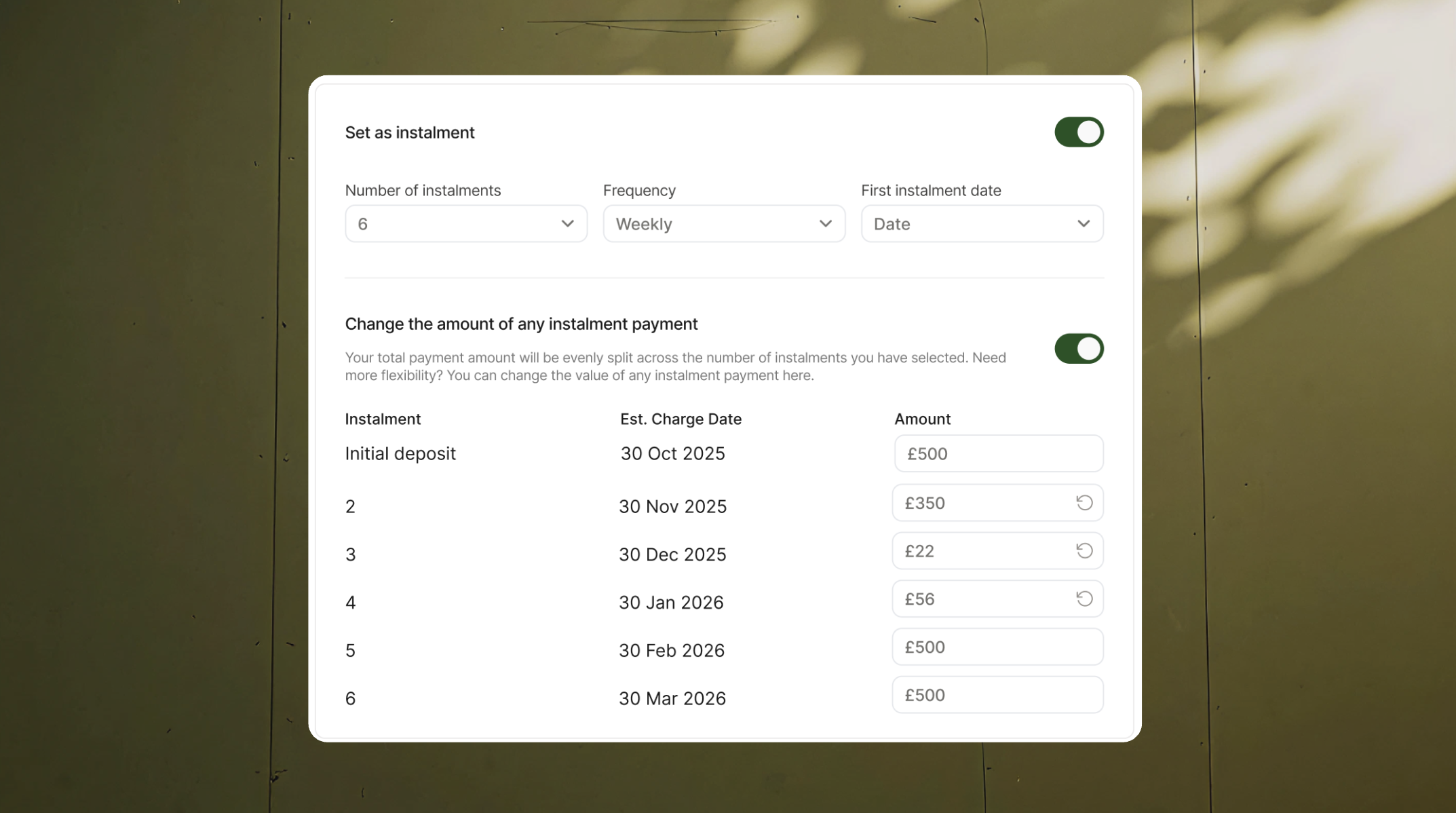Turn off Set as instalment switch
The width and height of the screenshot is (1456, 813).
[1079, 132]
